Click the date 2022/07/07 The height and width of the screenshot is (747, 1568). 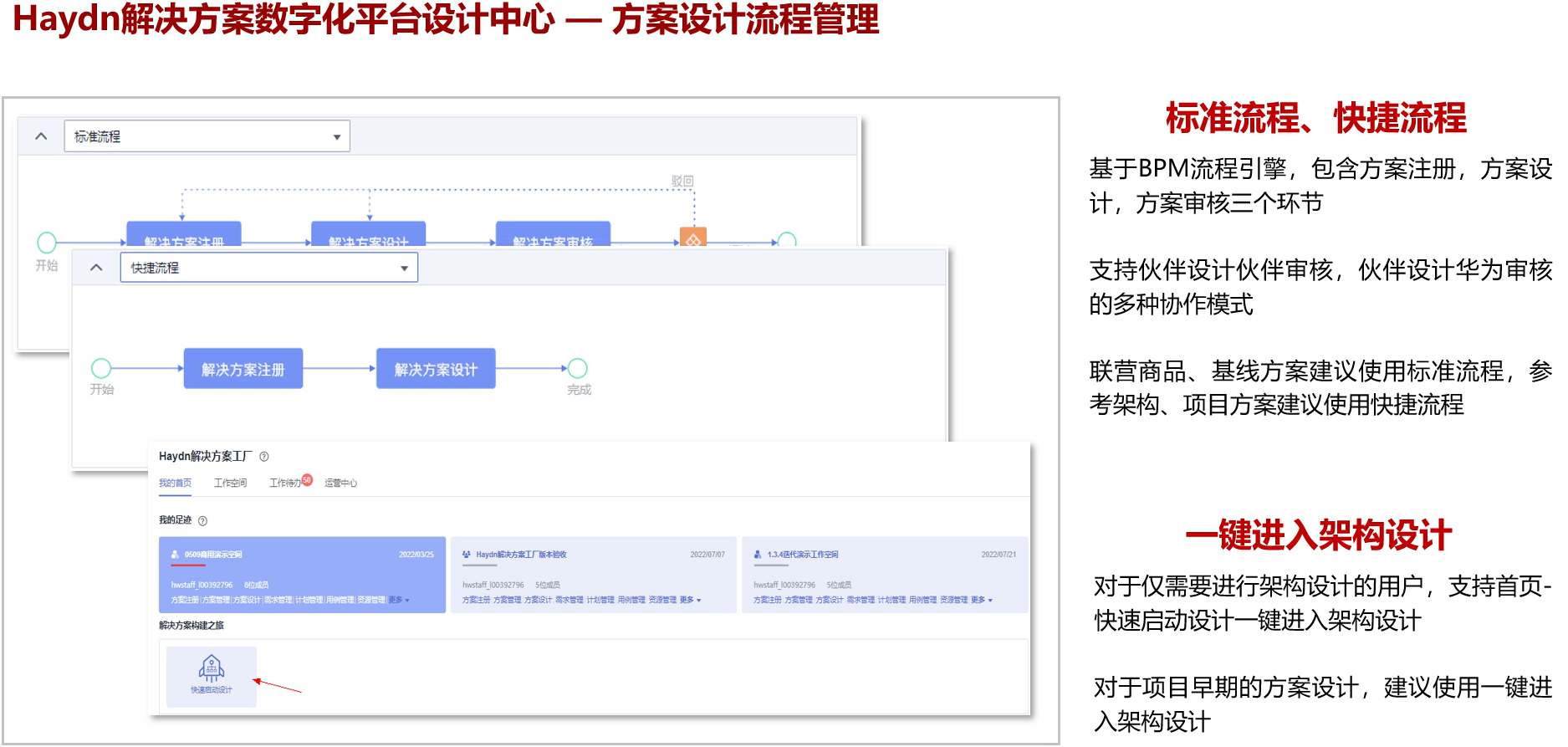[x=707, y=555]
